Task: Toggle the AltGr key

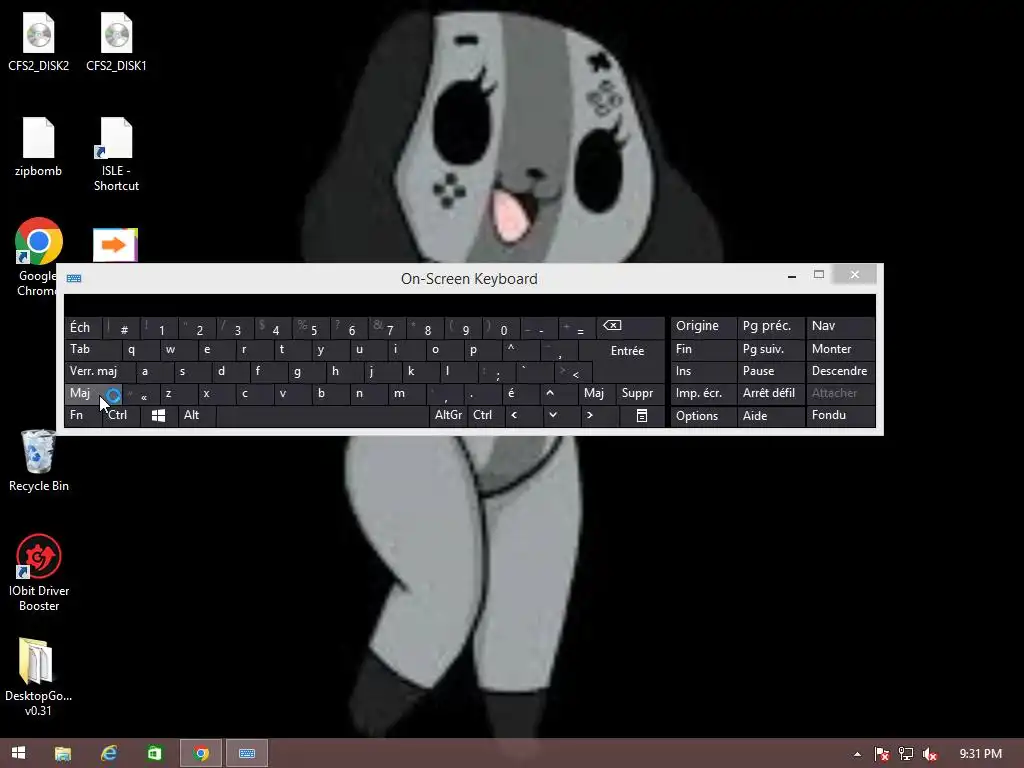Action: point(448,415)
